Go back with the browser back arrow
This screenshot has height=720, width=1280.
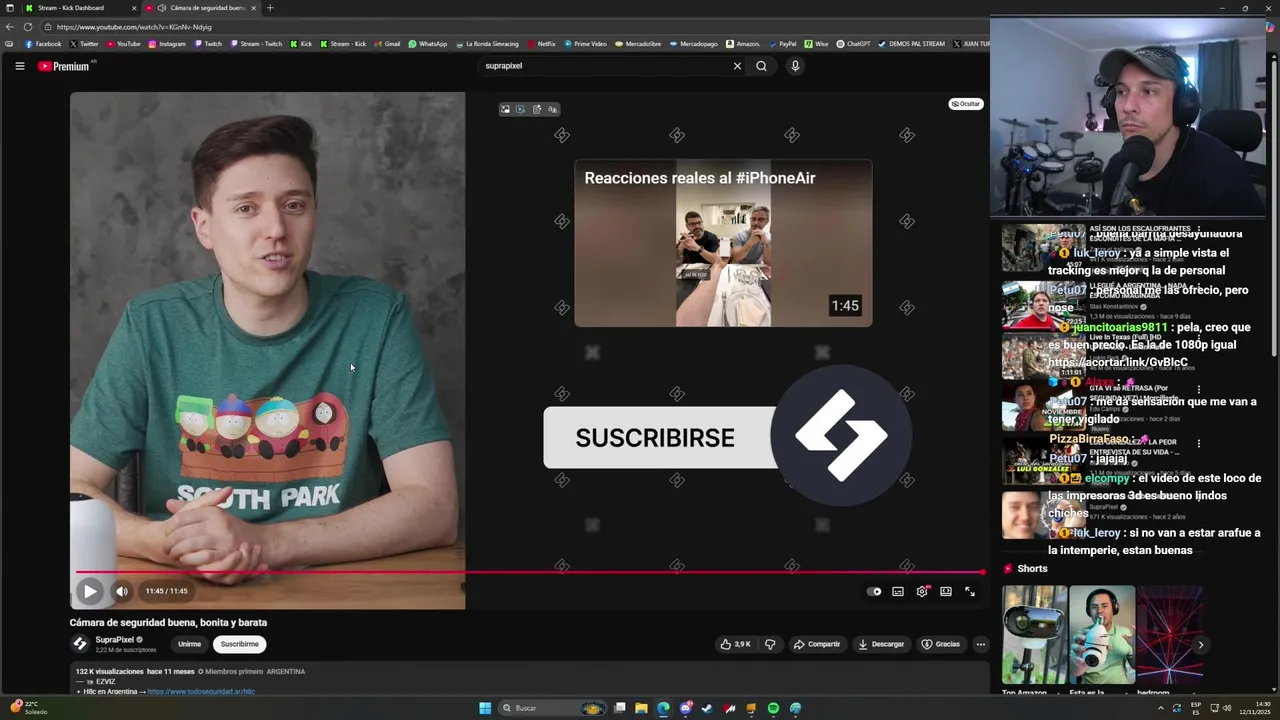click(x=10, y=27)
